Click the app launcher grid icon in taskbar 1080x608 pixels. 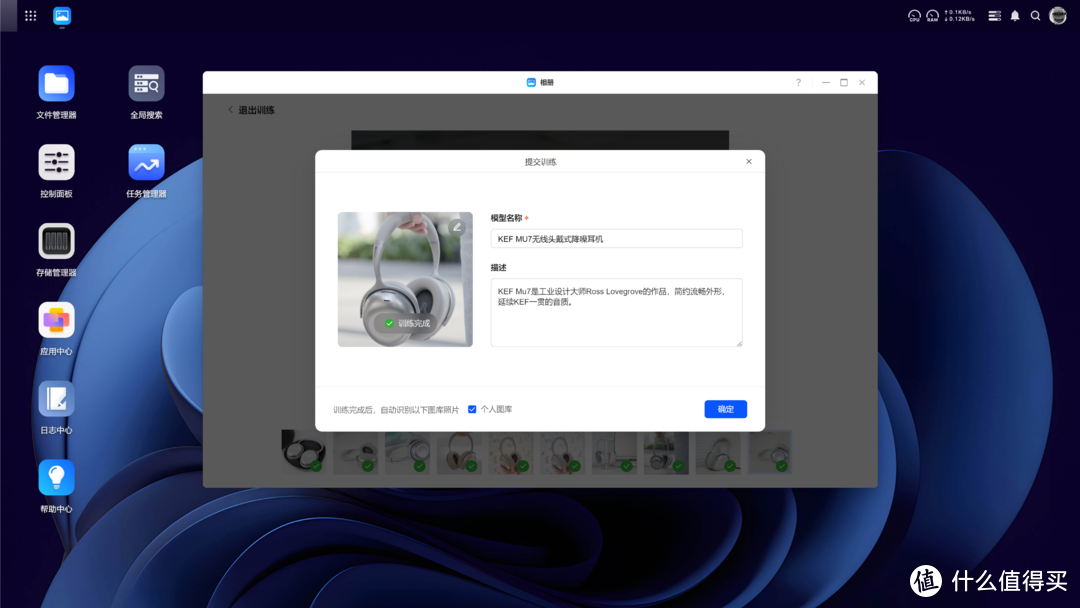(28, 15)
